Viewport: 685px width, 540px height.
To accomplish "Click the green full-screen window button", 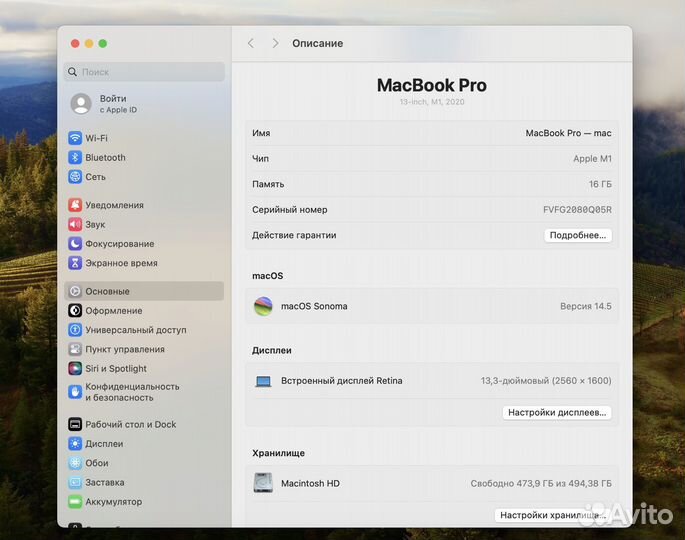I will [x=103, y=43].
